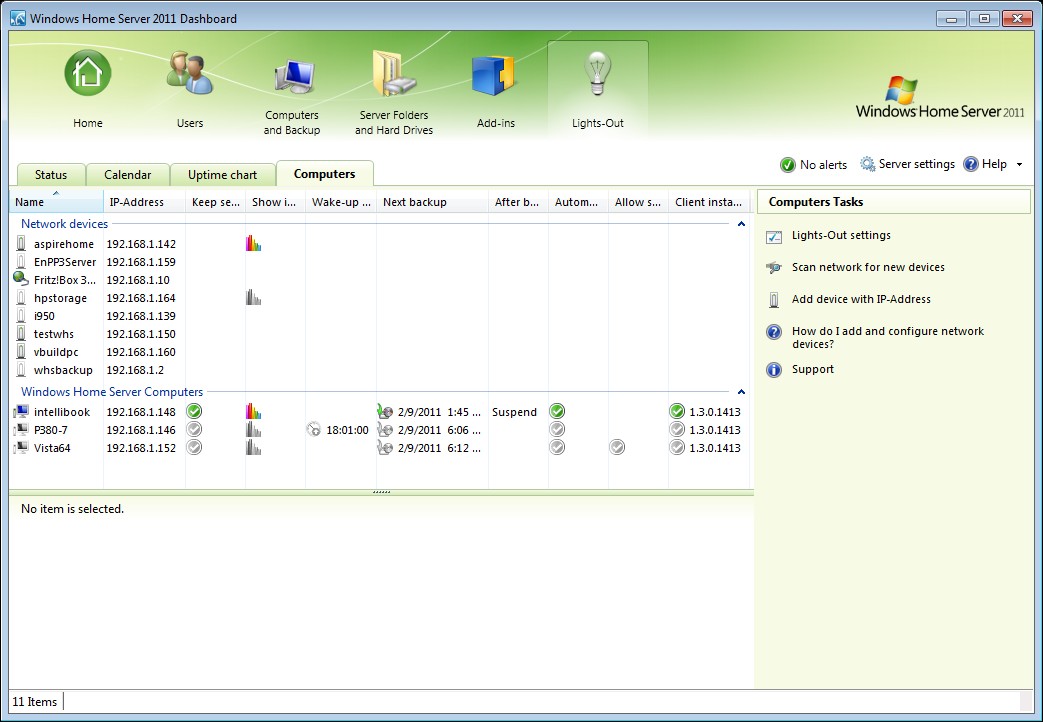Select the testwhs device name
Viewport: 1043px width, 722px height.
click(x=54, y=334)
